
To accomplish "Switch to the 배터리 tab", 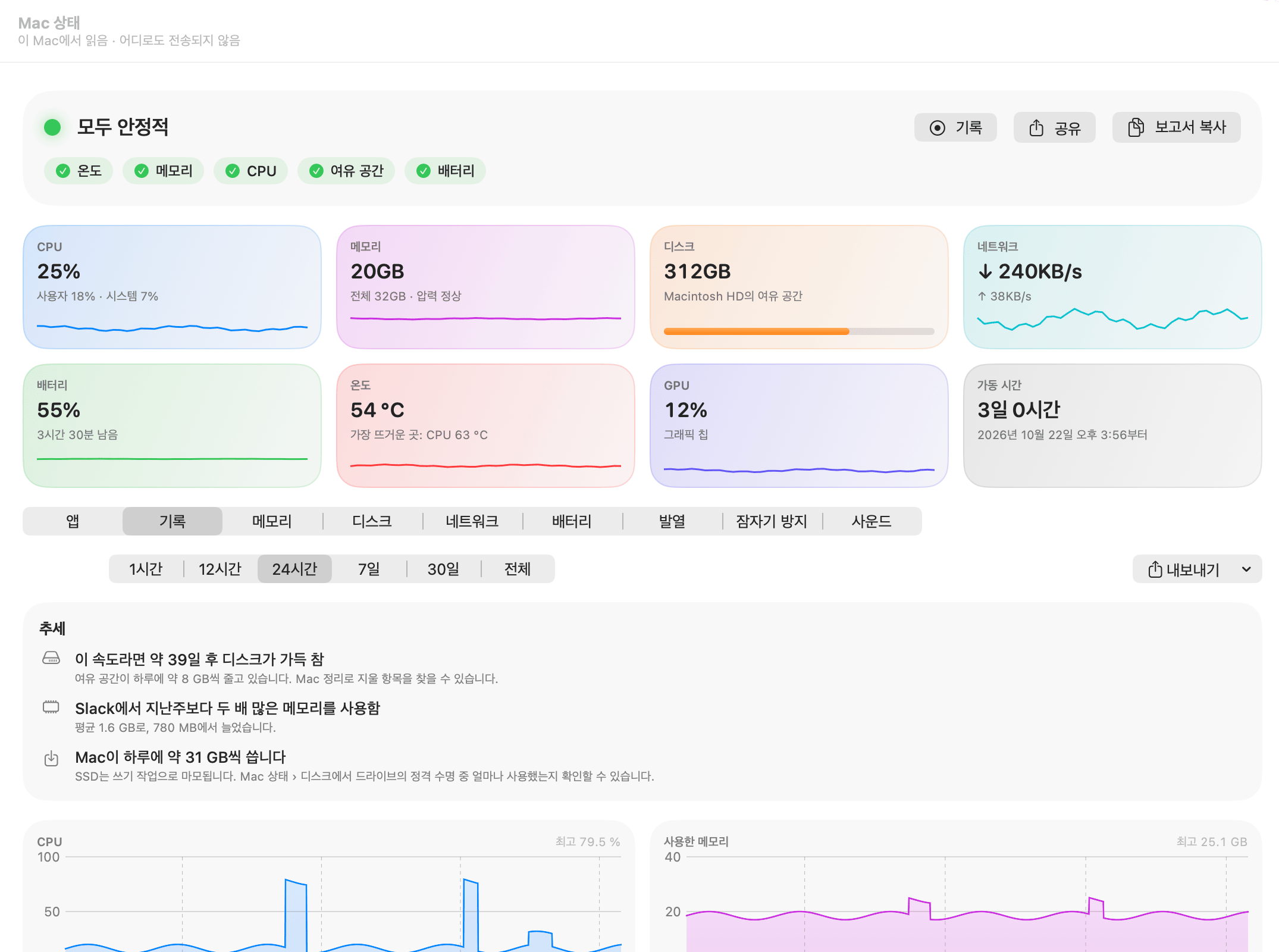I will pos(572,521).
